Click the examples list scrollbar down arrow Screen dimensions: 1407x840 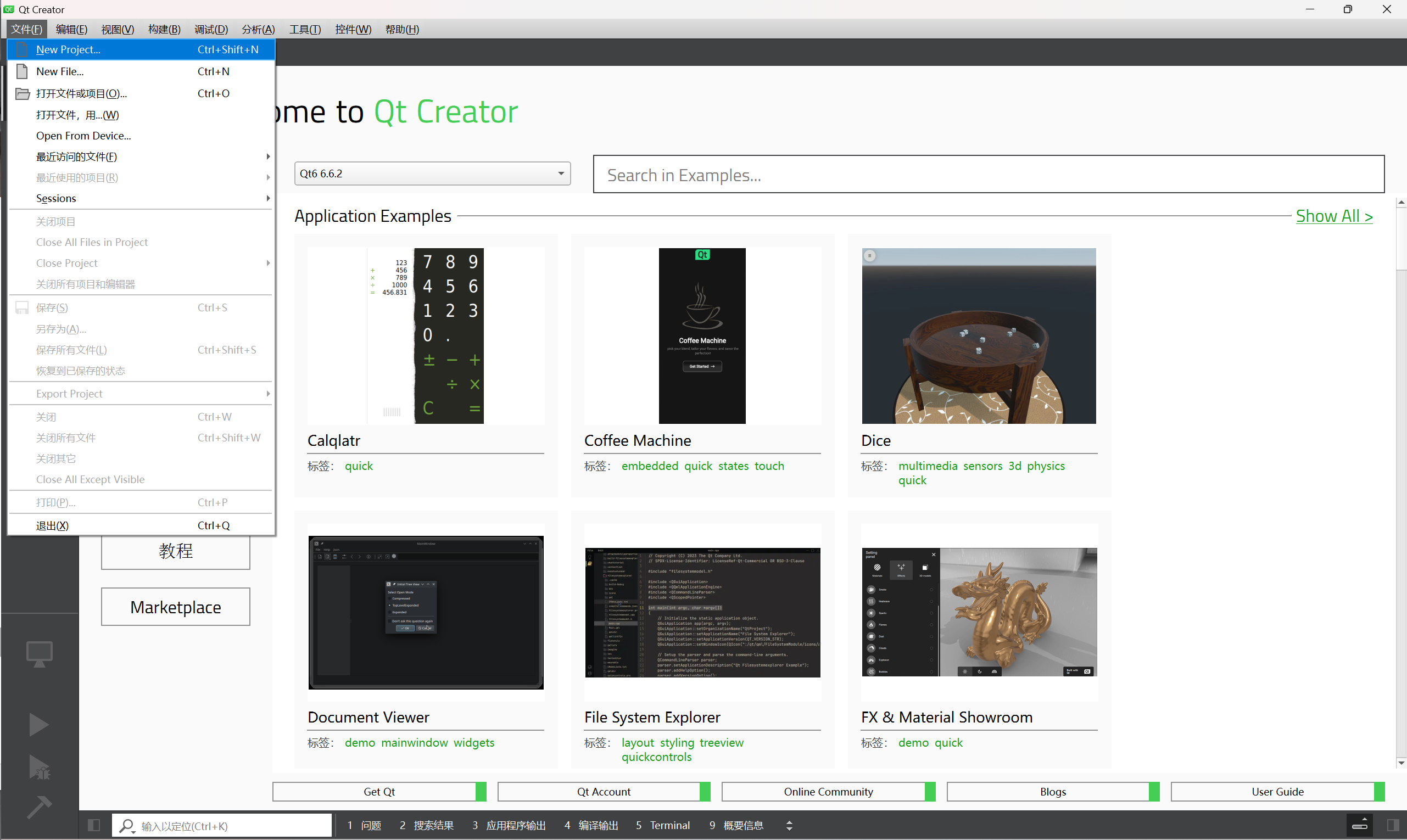click(1401, 763)
